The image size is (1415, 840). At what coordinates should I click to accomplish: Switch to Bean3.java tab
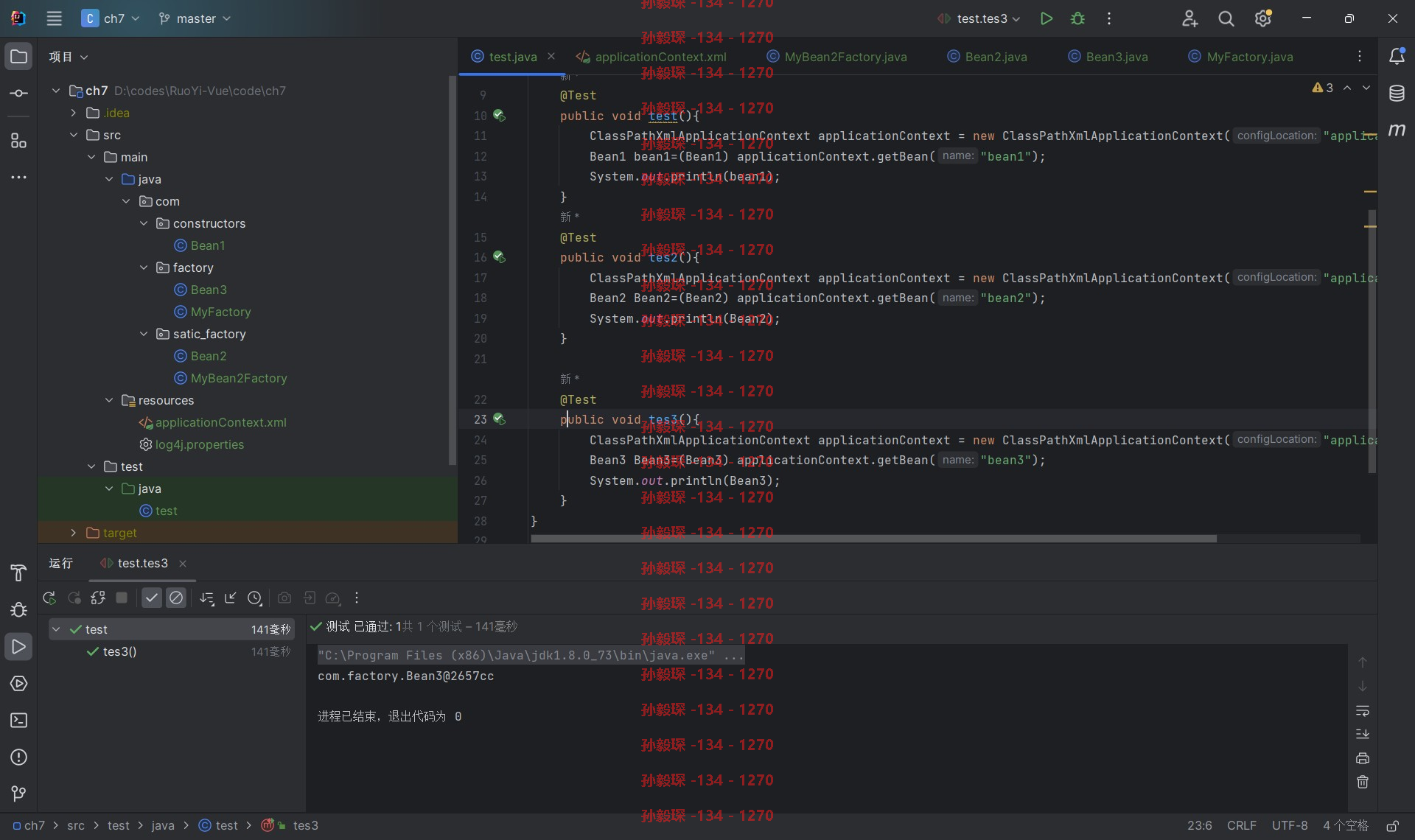tap(1108, 57)
